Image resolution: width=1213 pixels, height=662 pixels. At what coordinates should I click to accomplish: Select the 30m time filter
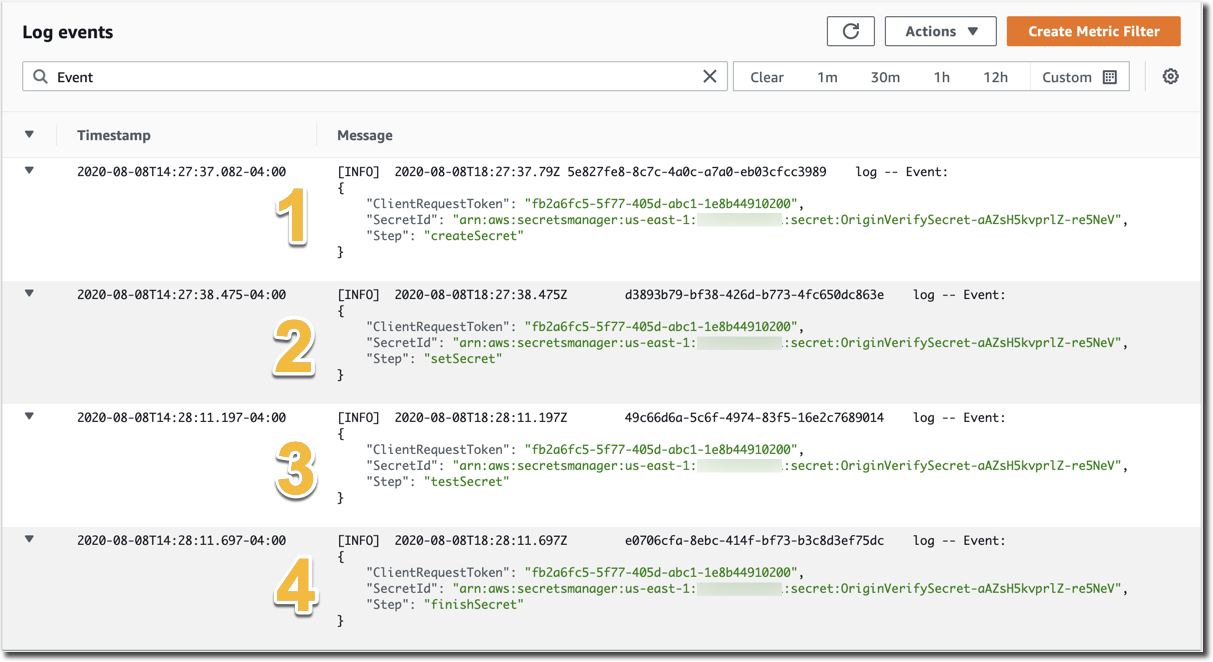point(885,76)
